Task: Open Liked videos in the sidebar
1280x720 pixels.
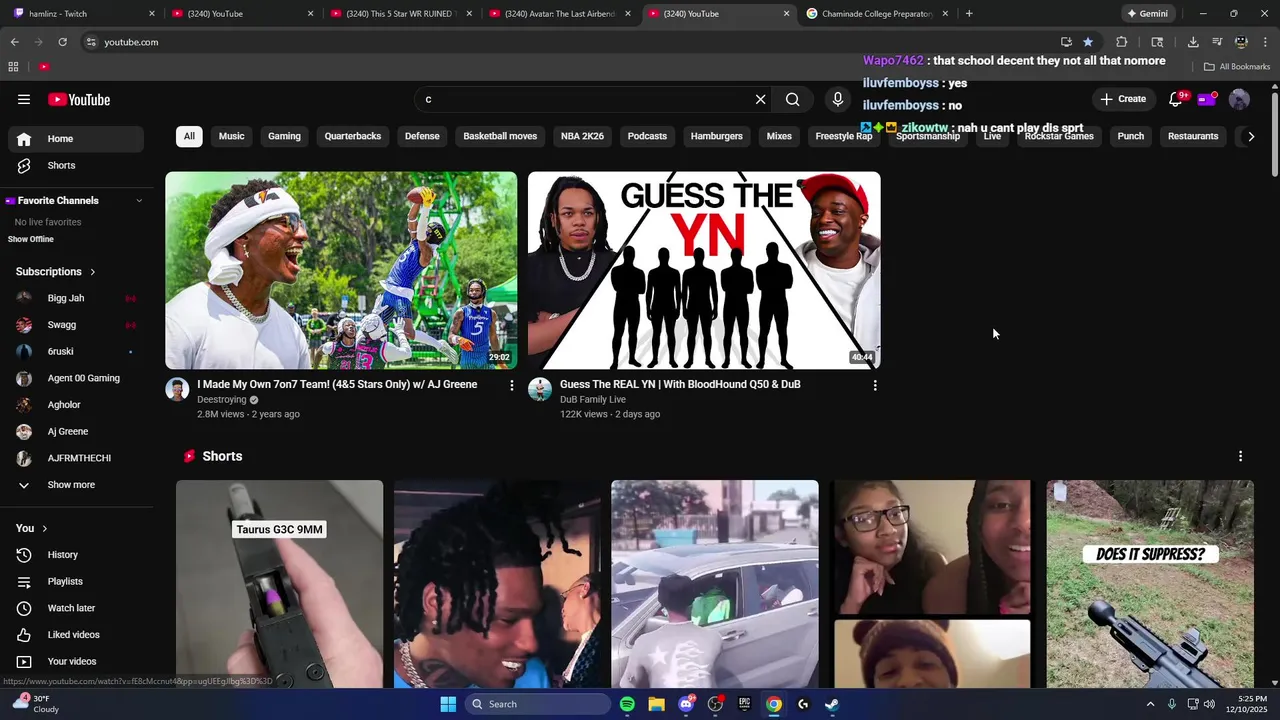Action: tap(76, 635)
